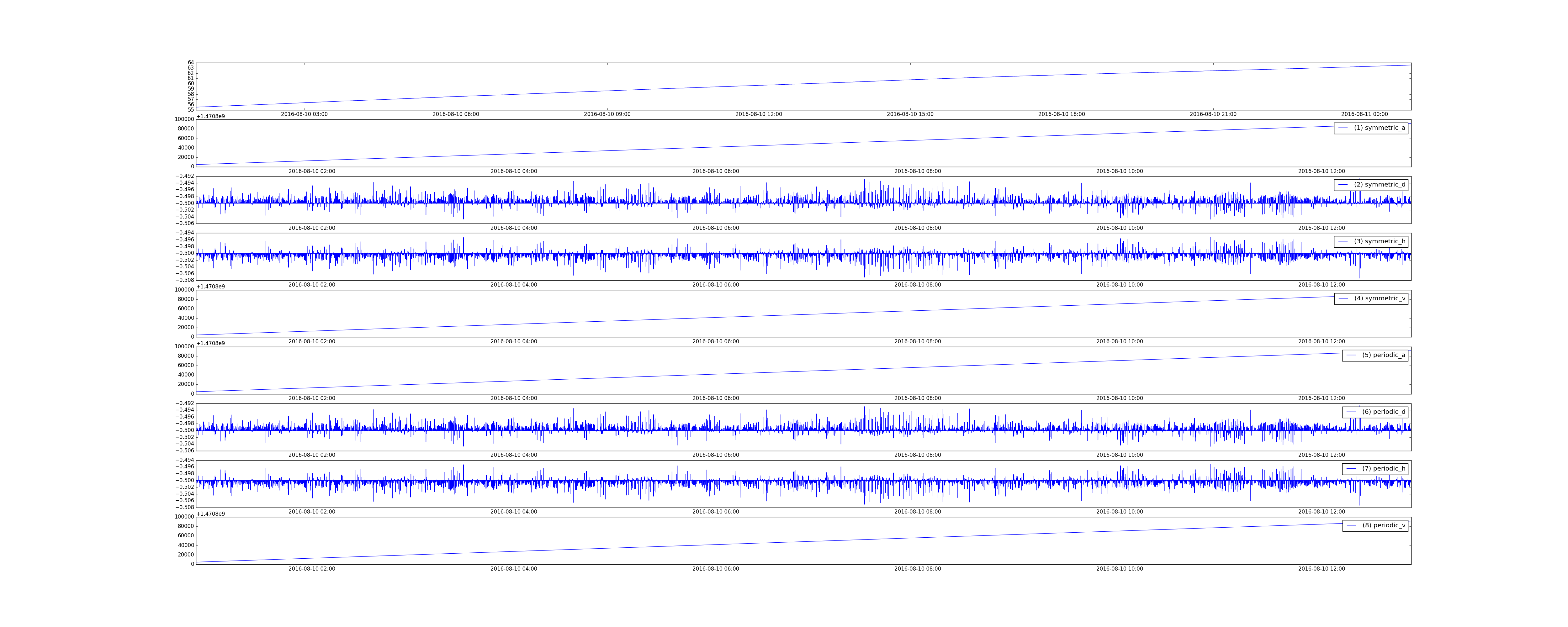Screen dimensions: 1568x627
Task: Click the "2016-08-11 00:00" x-axis tick label
Action: [1365, 114]
